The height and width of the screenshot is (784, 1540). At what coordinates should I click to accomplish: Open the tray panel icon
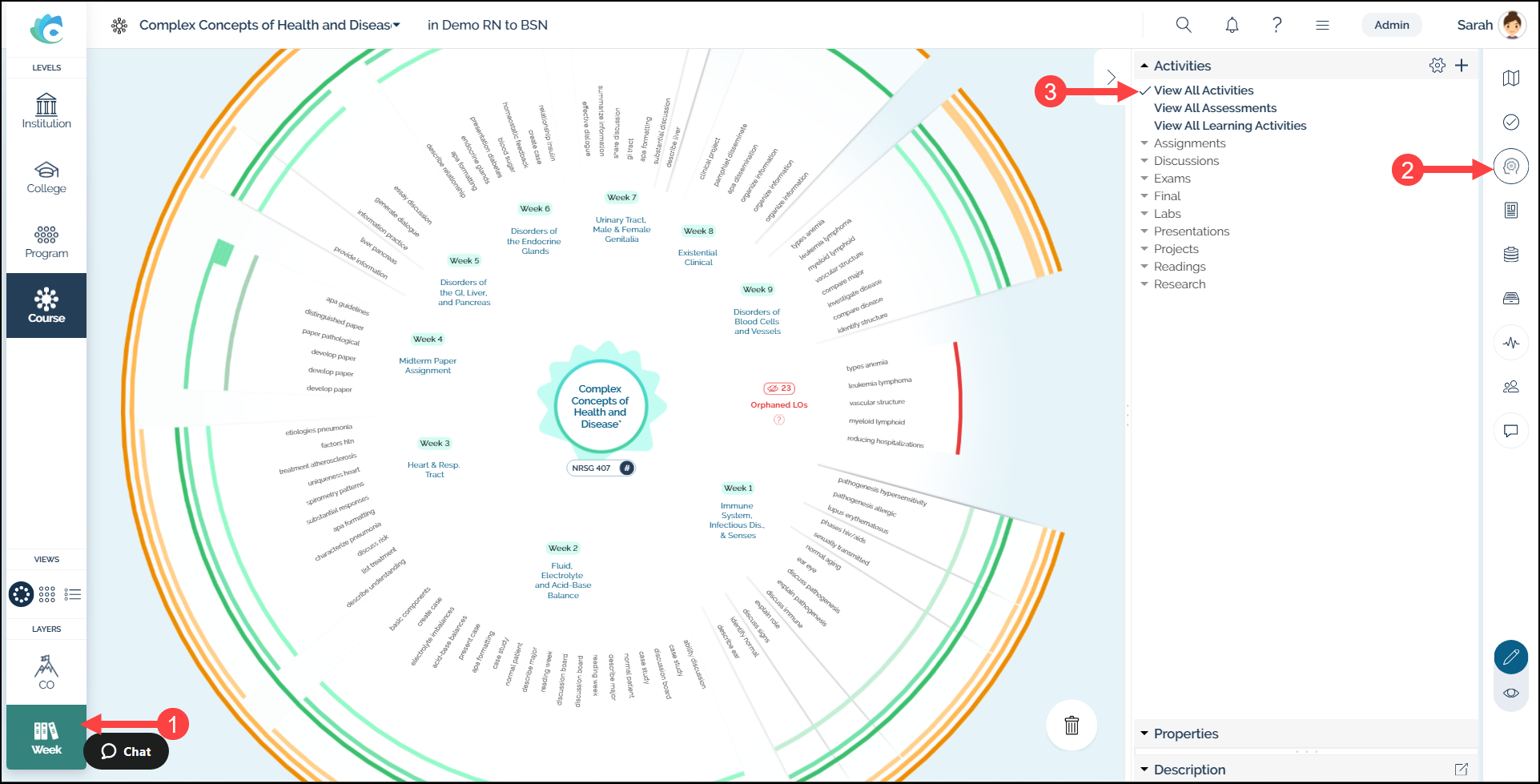(1511, 298)
